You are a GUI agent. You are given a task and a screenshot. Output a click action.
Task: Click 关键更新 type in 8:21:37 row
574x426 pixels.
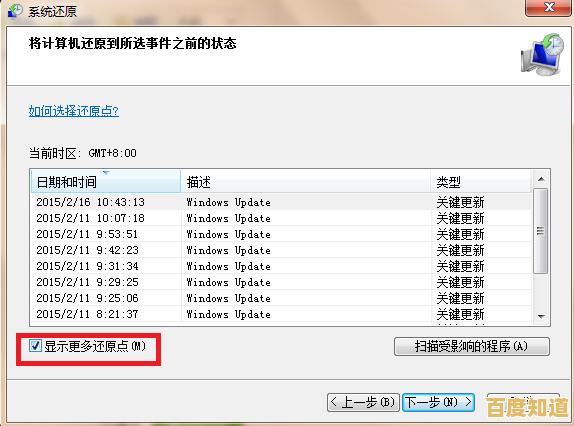click(460, 314)
